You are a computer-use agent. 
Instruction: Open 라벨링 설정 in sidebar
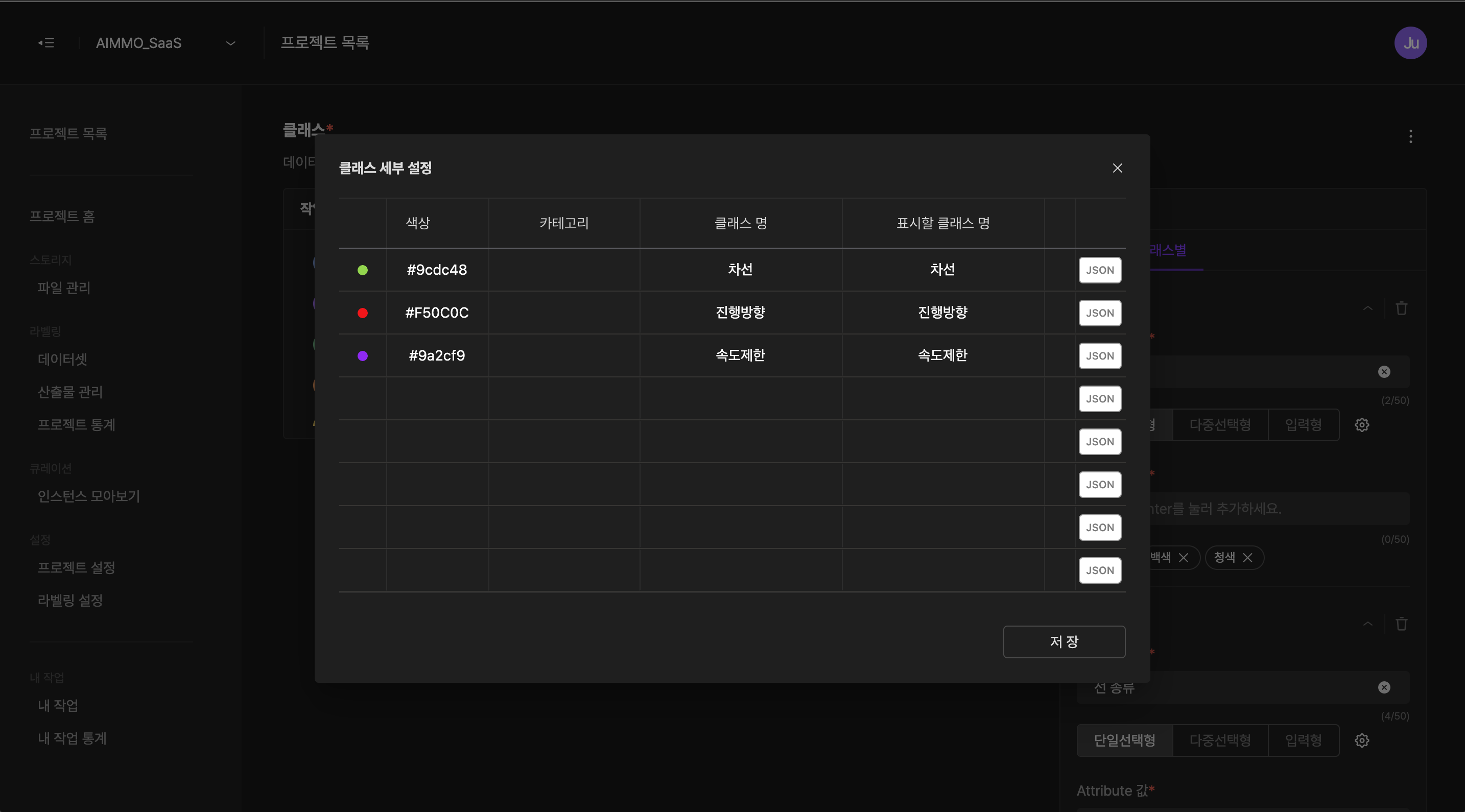tap(70, 600)
